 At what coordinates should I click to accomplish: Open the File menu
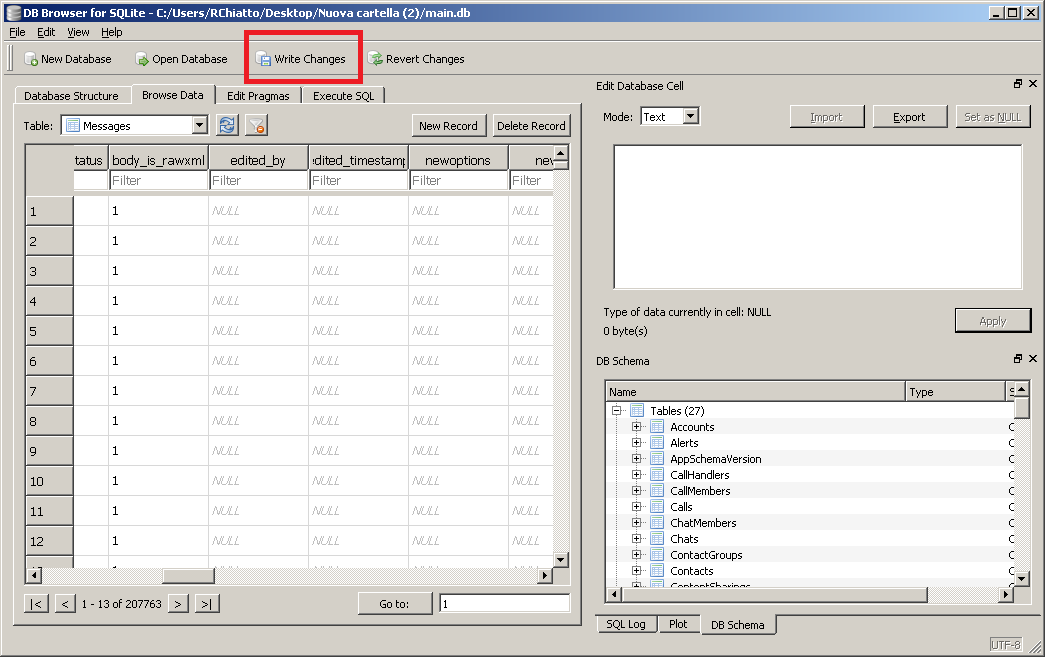17,32
